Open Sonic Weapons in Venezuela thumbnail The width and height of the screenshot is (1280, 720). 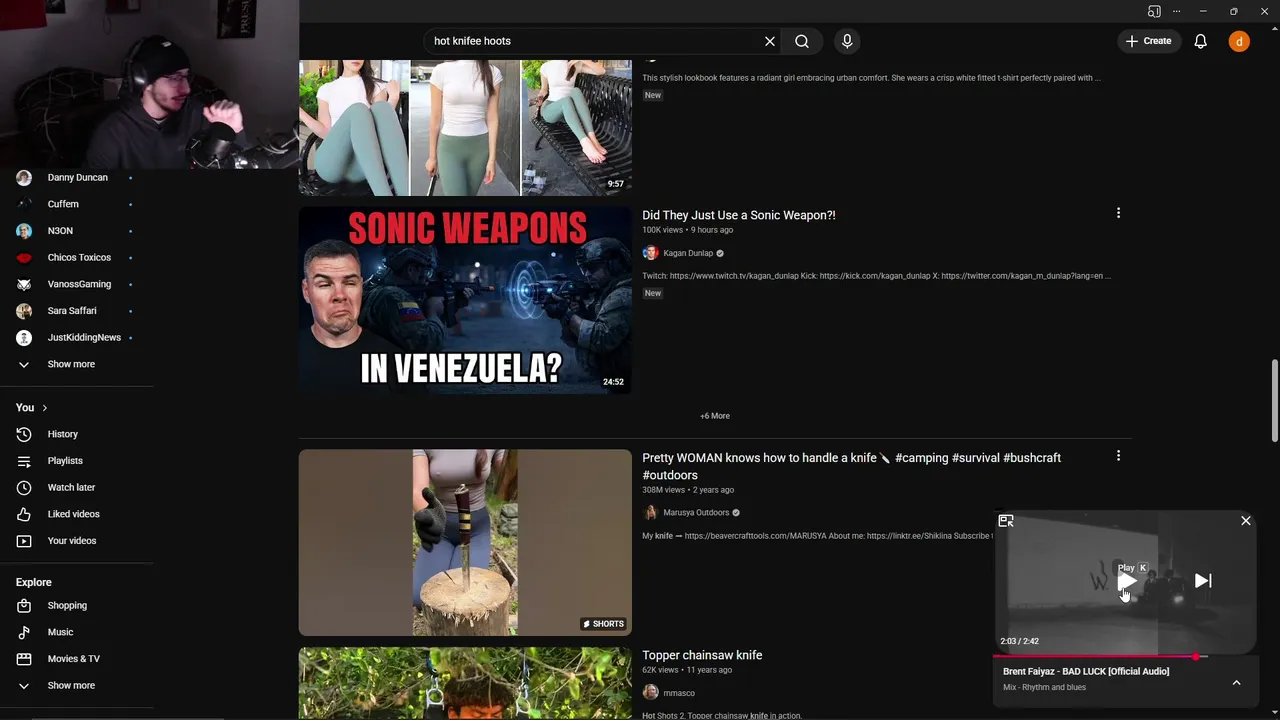(x=465, y=300)
